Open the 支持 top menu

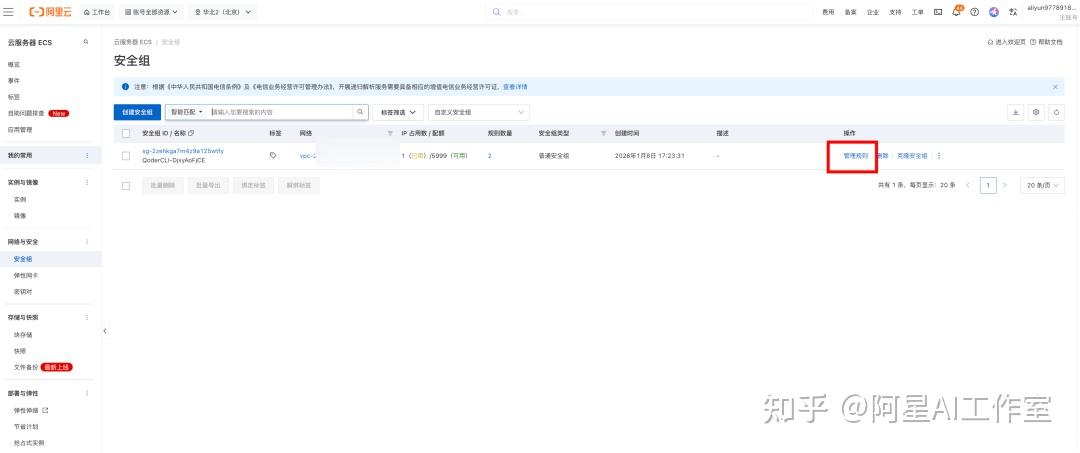point(895,12)
